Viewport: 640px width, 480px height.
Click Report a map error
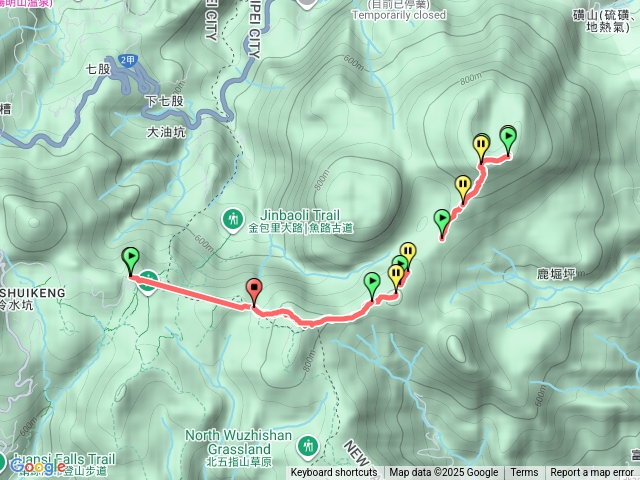[591, 473]
